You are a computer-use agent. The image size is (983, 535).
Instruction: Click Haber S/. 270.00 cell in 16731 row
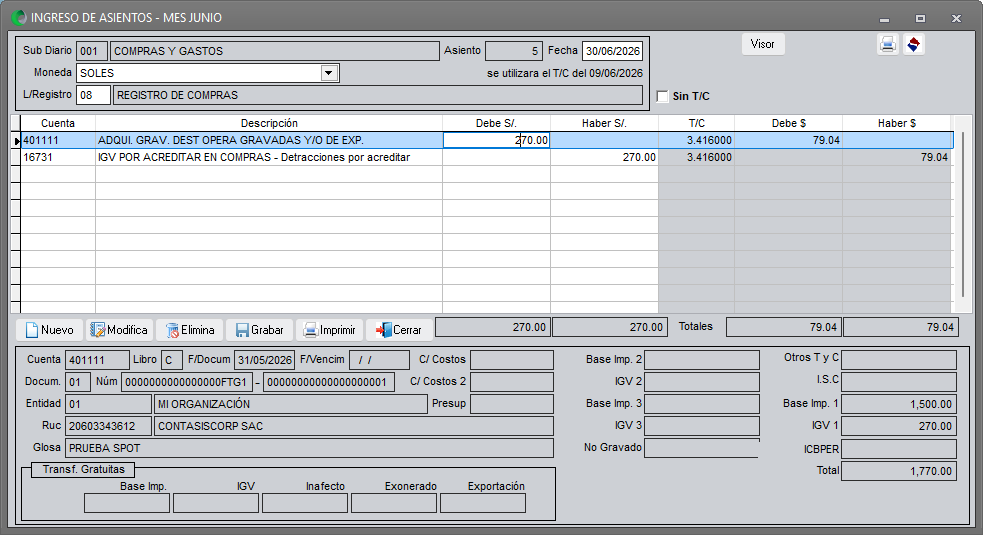click(x=604, y=157)
